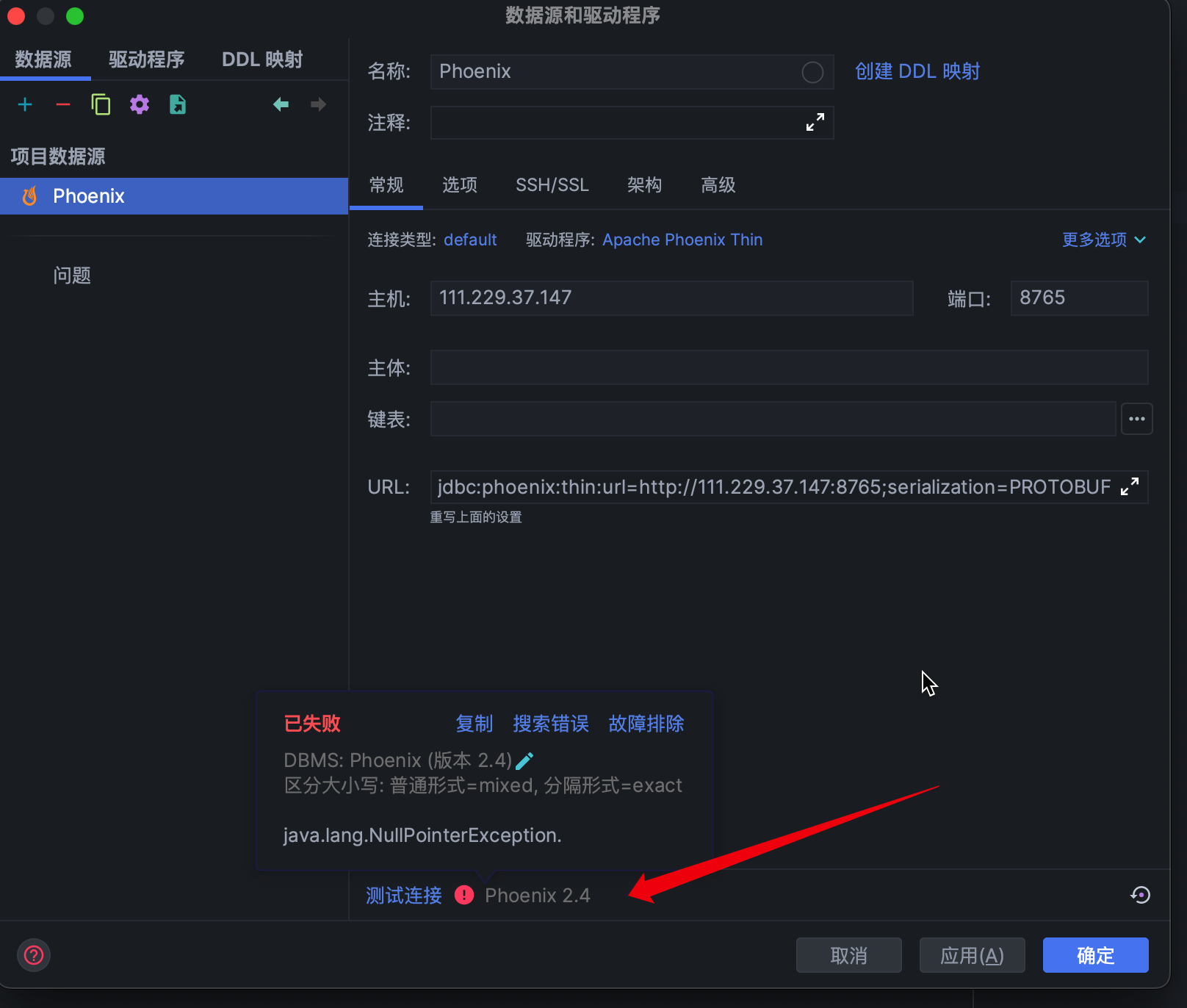Click the 确定 button

coord(1096,955)
